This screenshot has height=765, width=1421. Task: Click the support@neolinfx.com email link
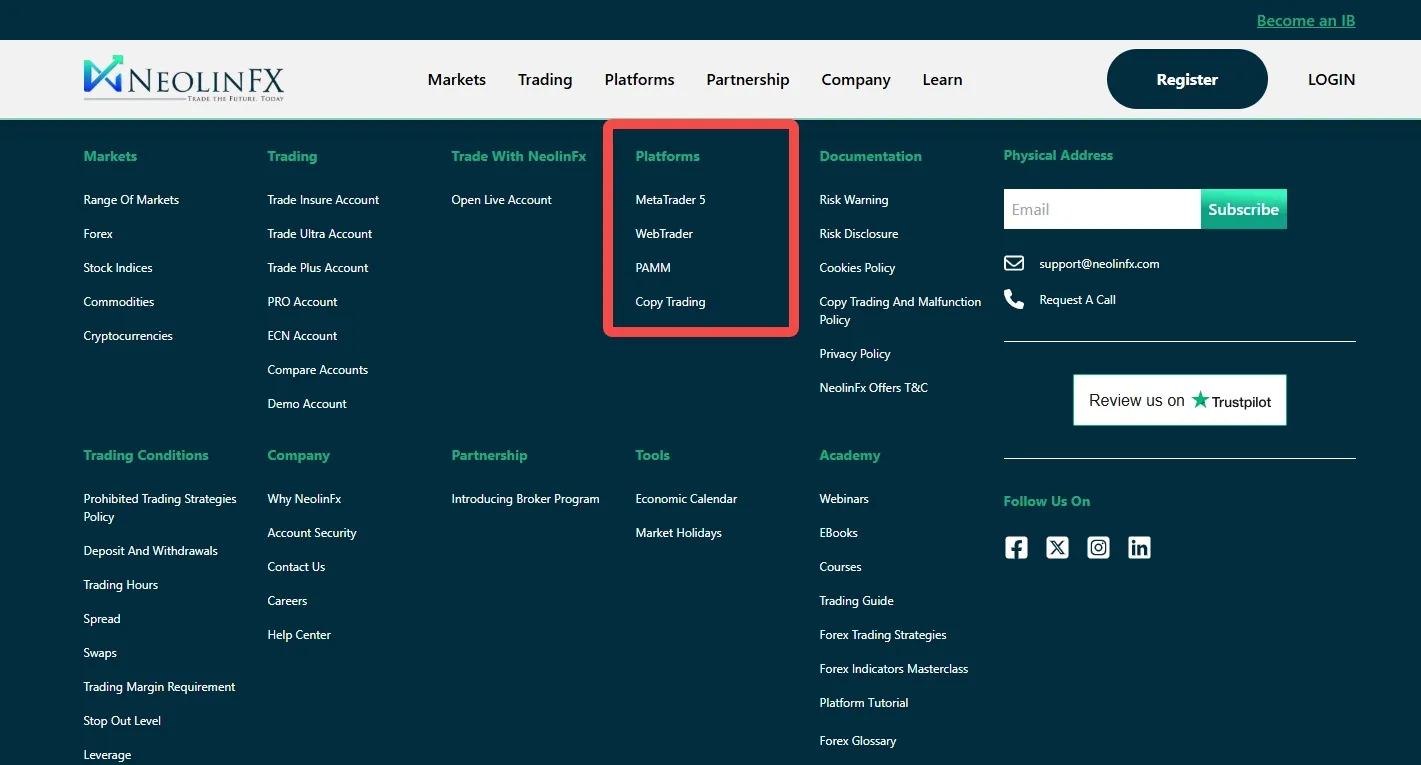tap(1099, 264)
